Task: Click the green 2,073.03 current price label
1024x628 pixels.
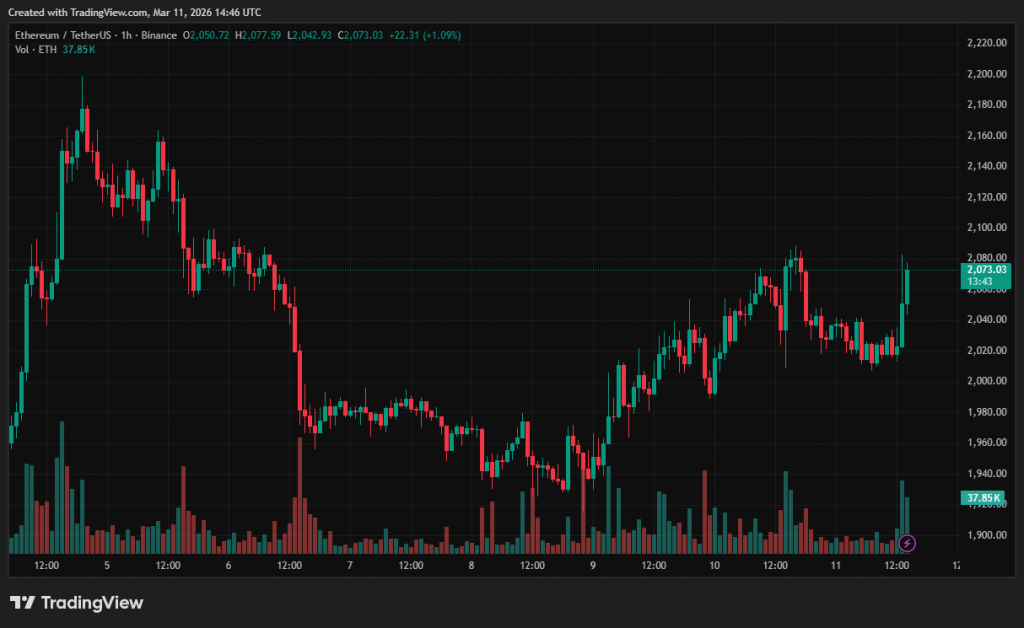Action: pyautogui.click(x=984, y=270)
